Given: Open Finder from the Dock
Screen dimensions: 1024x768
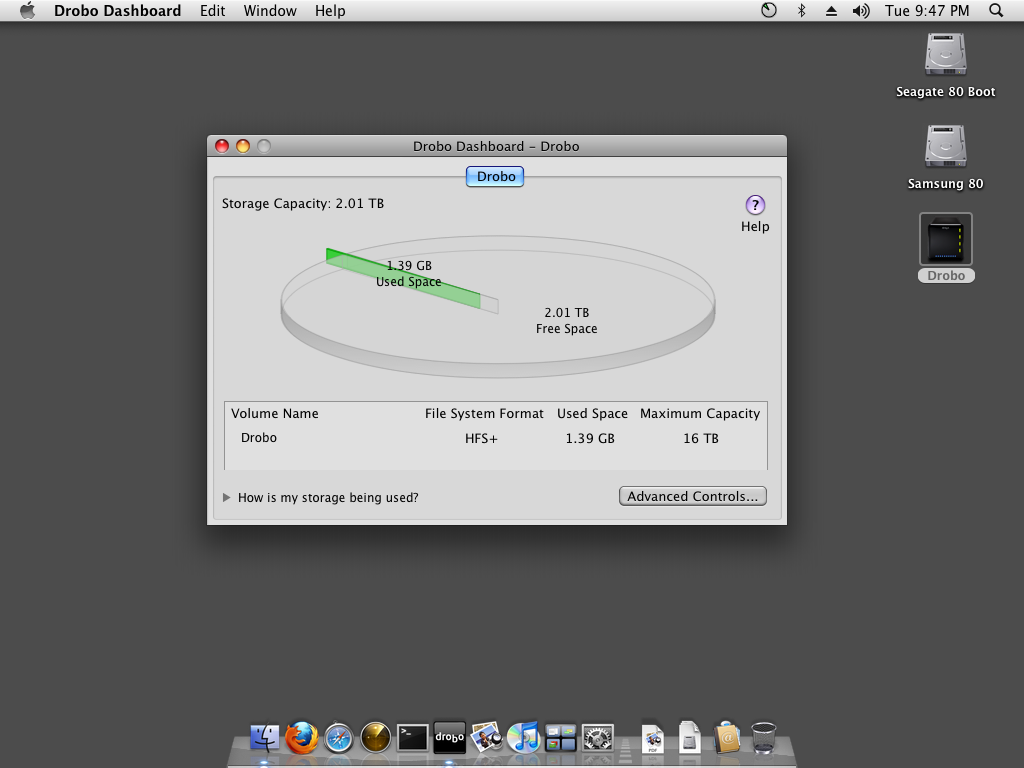Looking at the screenshot, I should (264, 738).
